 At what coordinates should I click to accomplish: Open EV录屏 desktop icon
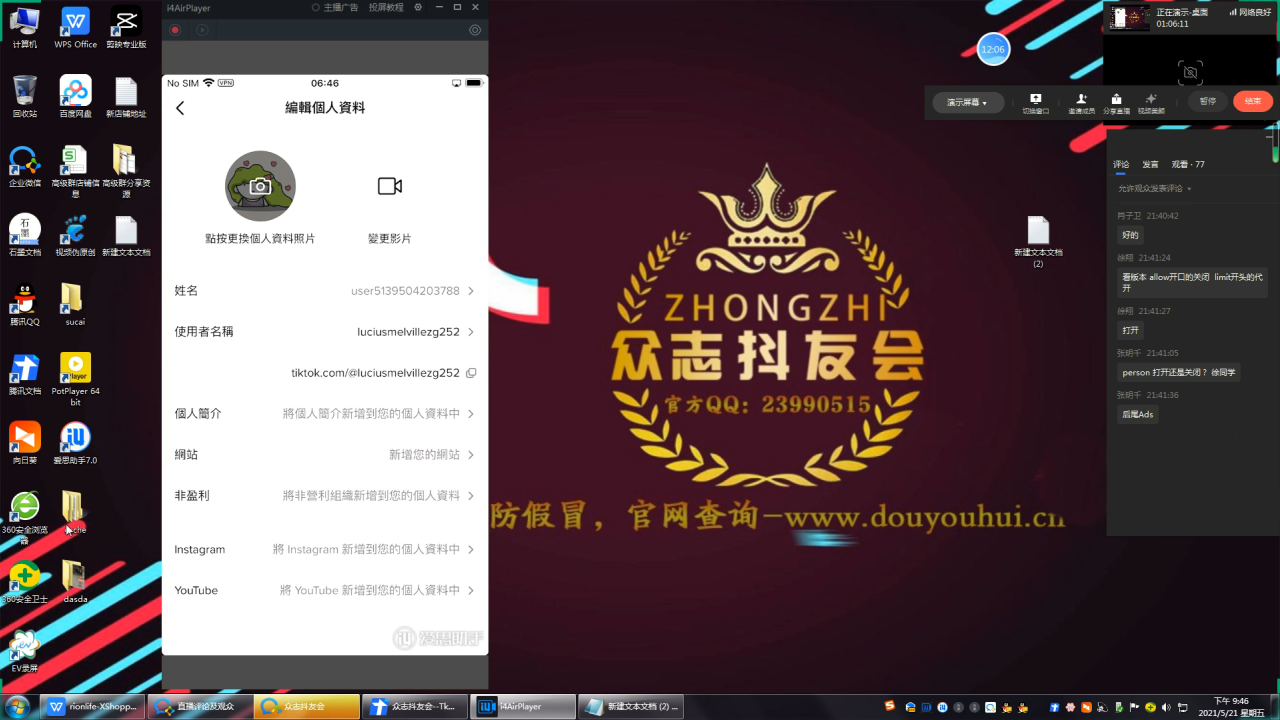tap(25, 650)
